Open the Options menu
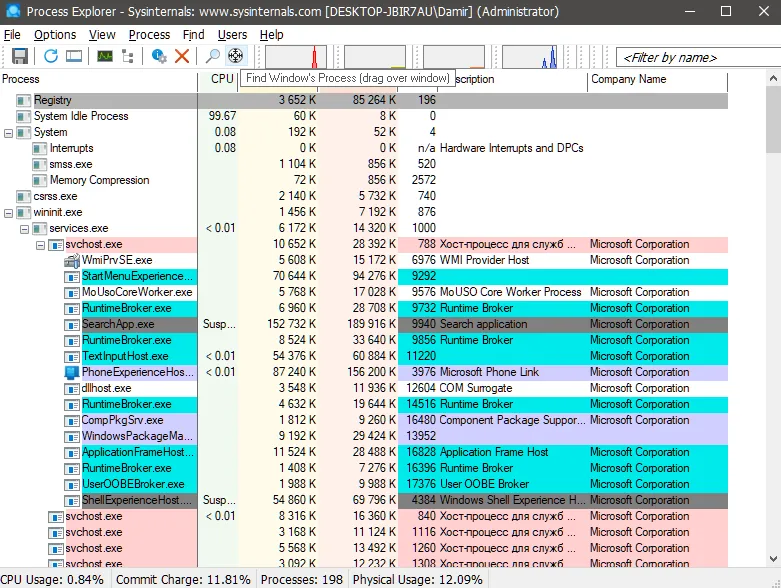 [x=55, y=35]
